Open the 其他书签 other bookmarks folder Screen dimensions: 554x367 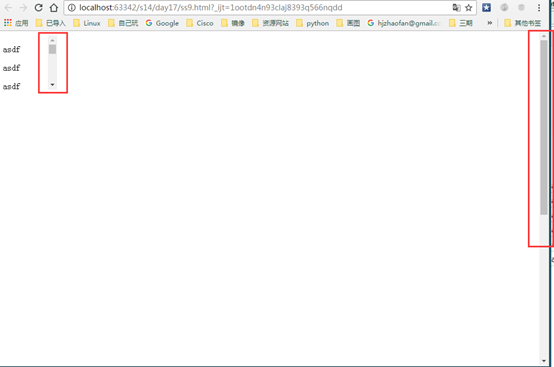523,23
